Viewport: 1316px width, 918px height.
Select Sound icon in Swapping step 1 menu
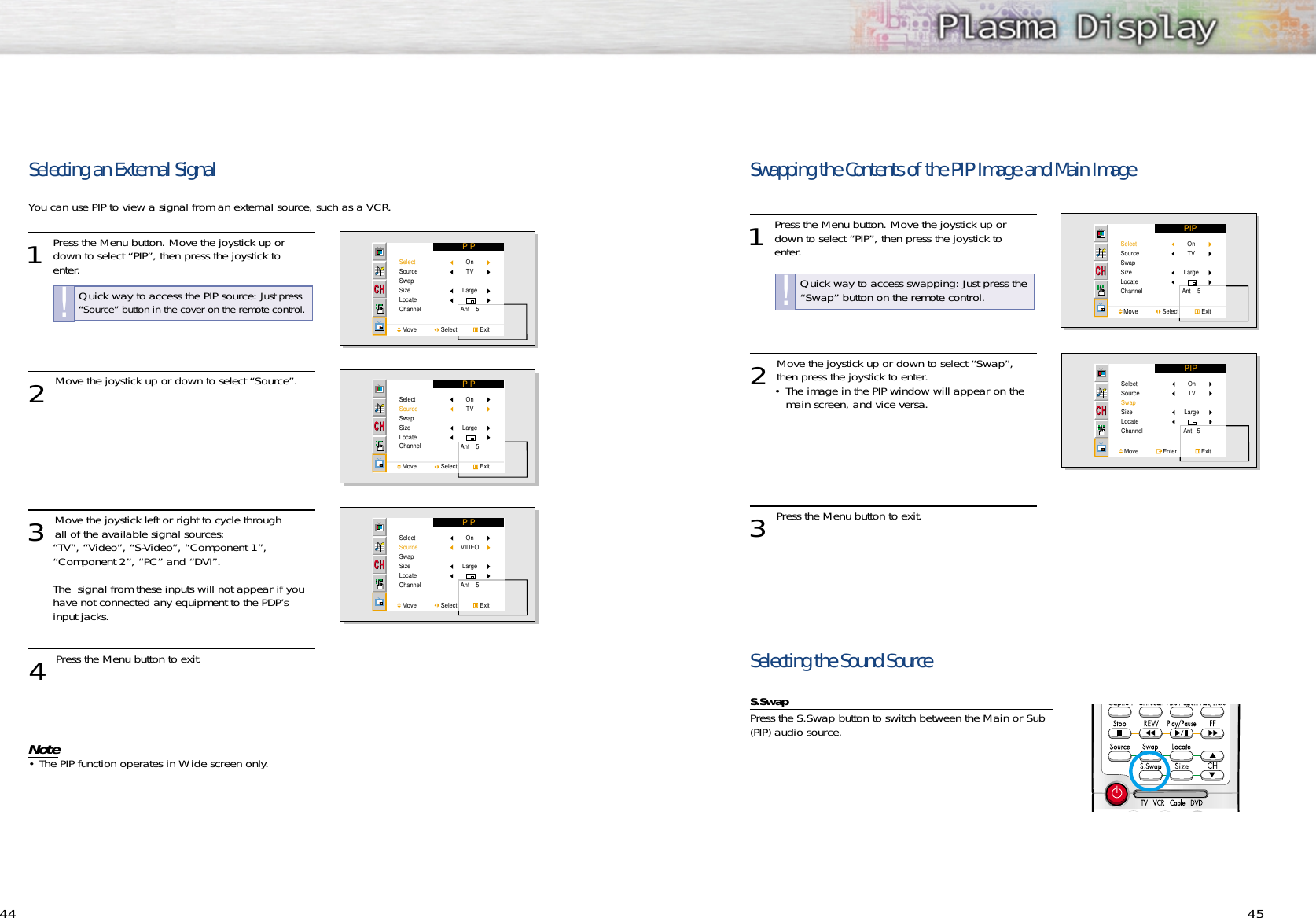[1101, 252]
